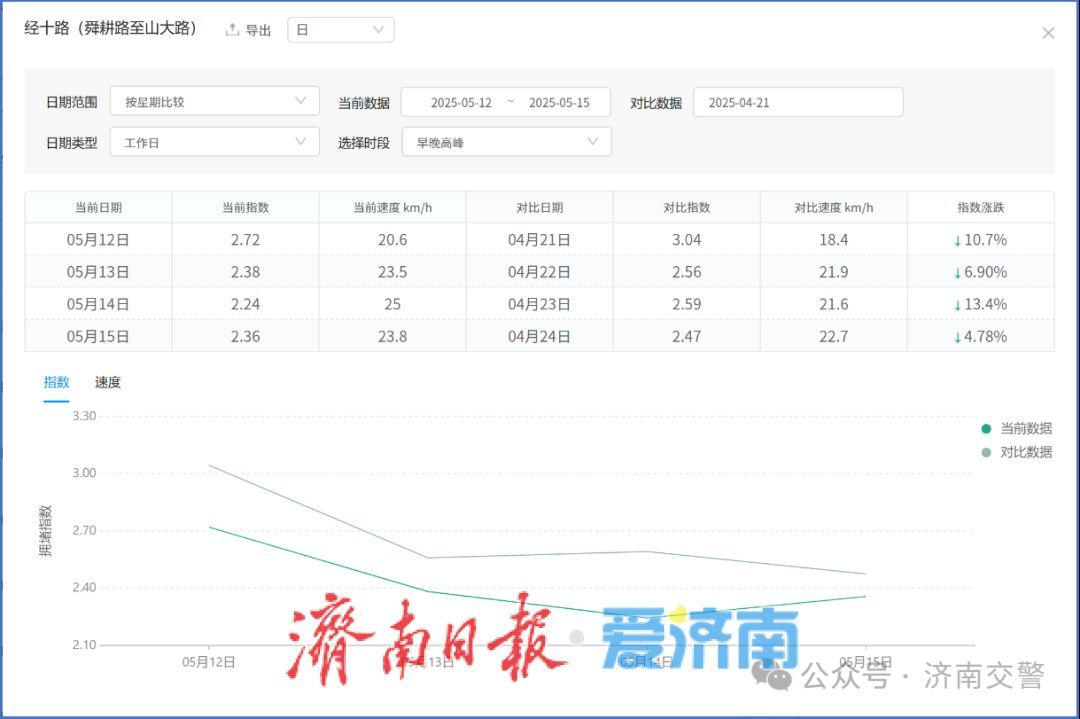The width and height of the screenshot is (1080, 719).
Task: Click the down arrow in the 04月21日 row
Action: pos(960,239)
